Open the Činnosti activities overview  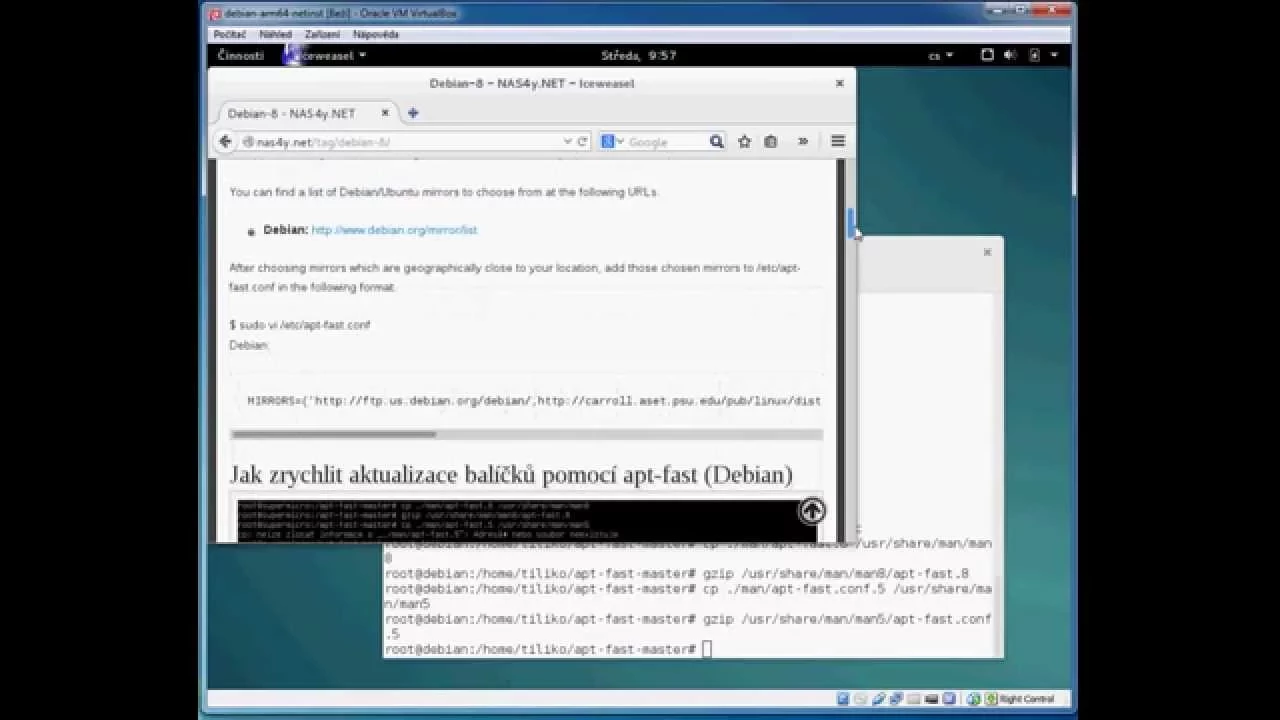coord(241,56)
